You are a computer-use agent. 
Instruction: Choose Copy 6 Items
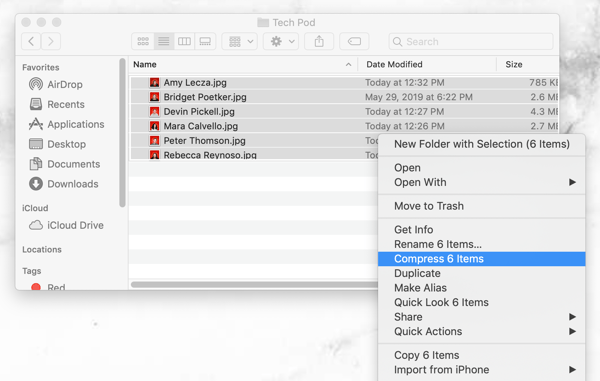tap(481, 355)
